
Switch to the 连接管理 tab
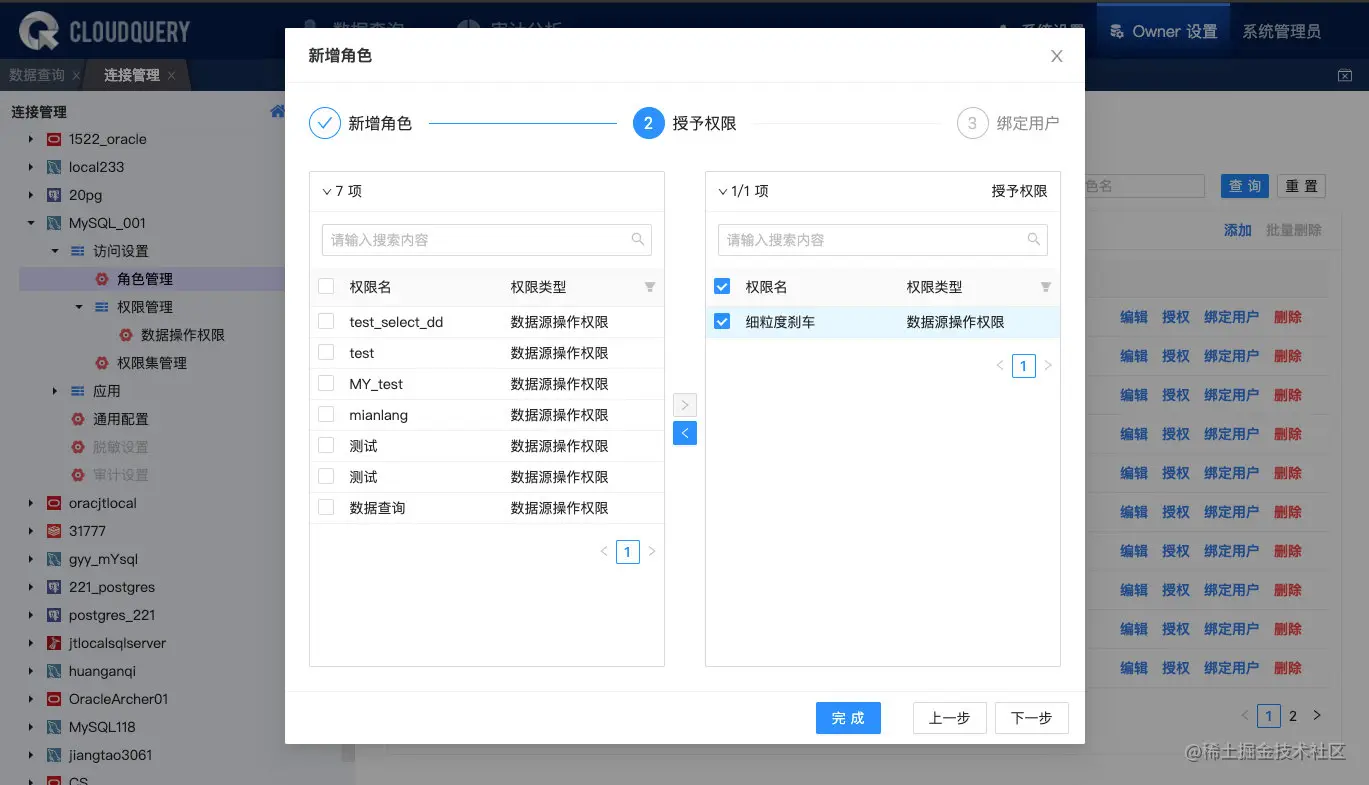point(132,75)
